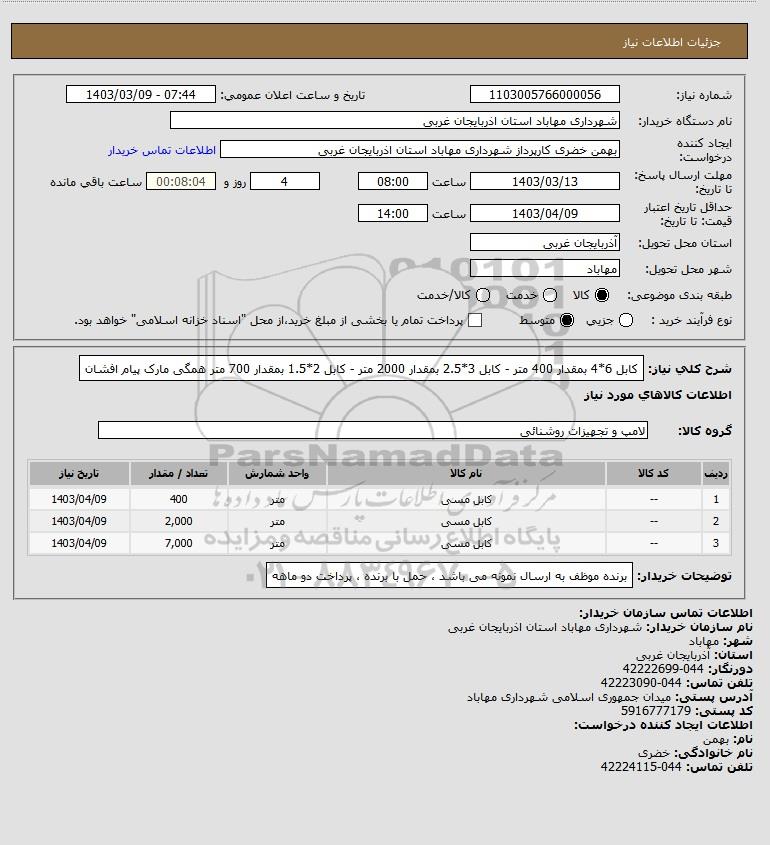Click the contact phone 42223090-044
This screenshot has width=770, height=845.
[641, 683]
